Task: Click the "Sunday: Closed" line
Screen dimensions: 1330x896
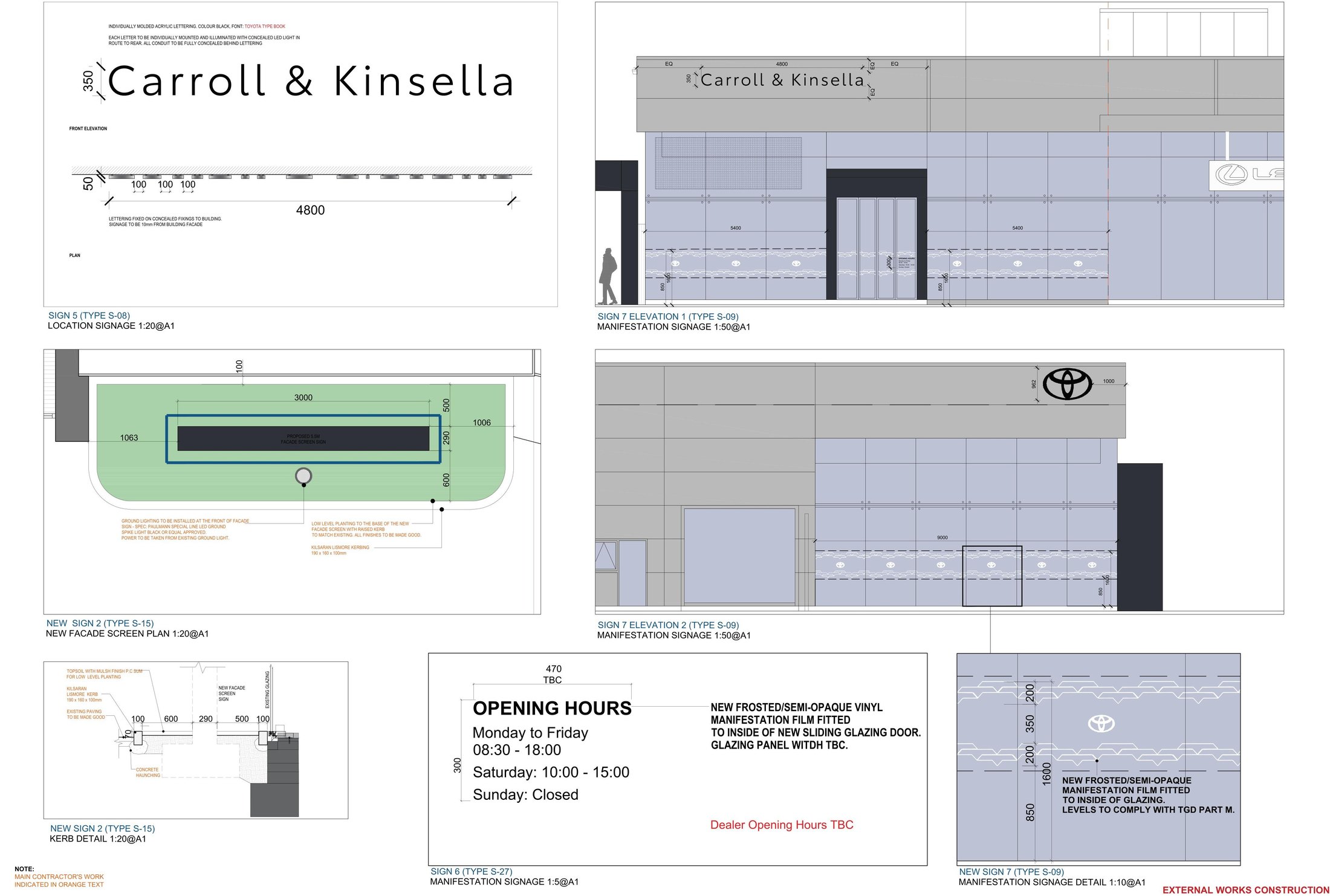Action: tap(525, 795)
